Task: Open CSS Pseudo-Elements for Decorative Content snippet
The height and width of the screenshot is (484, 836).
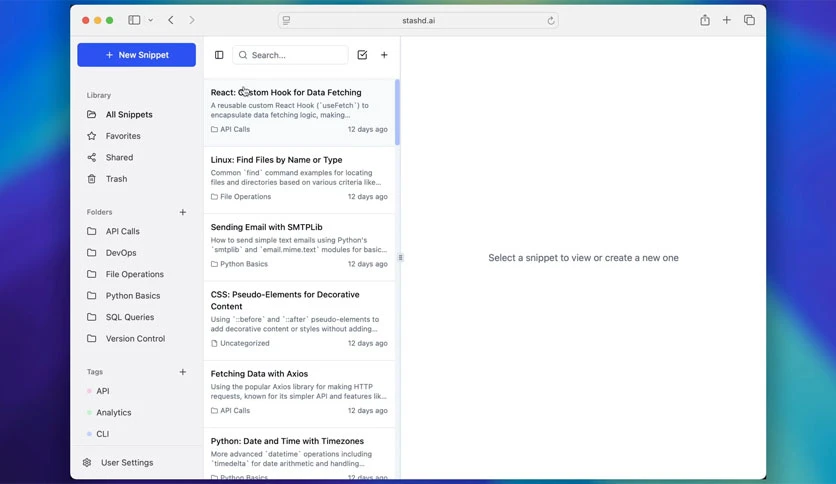Action: 299,321
